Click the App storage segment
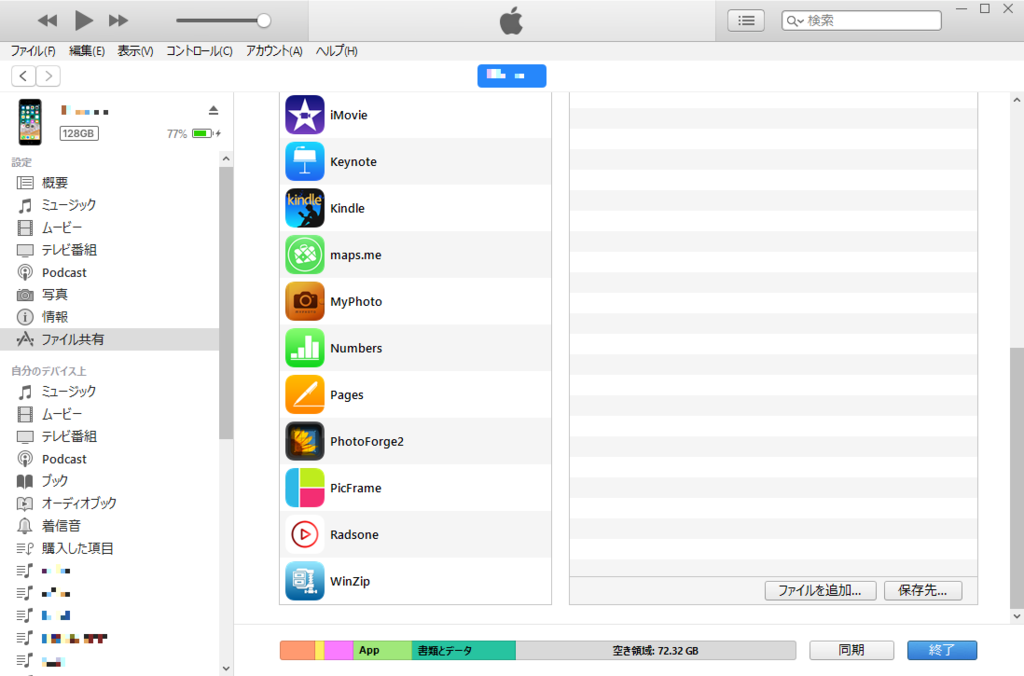 (x=382, y=651)
